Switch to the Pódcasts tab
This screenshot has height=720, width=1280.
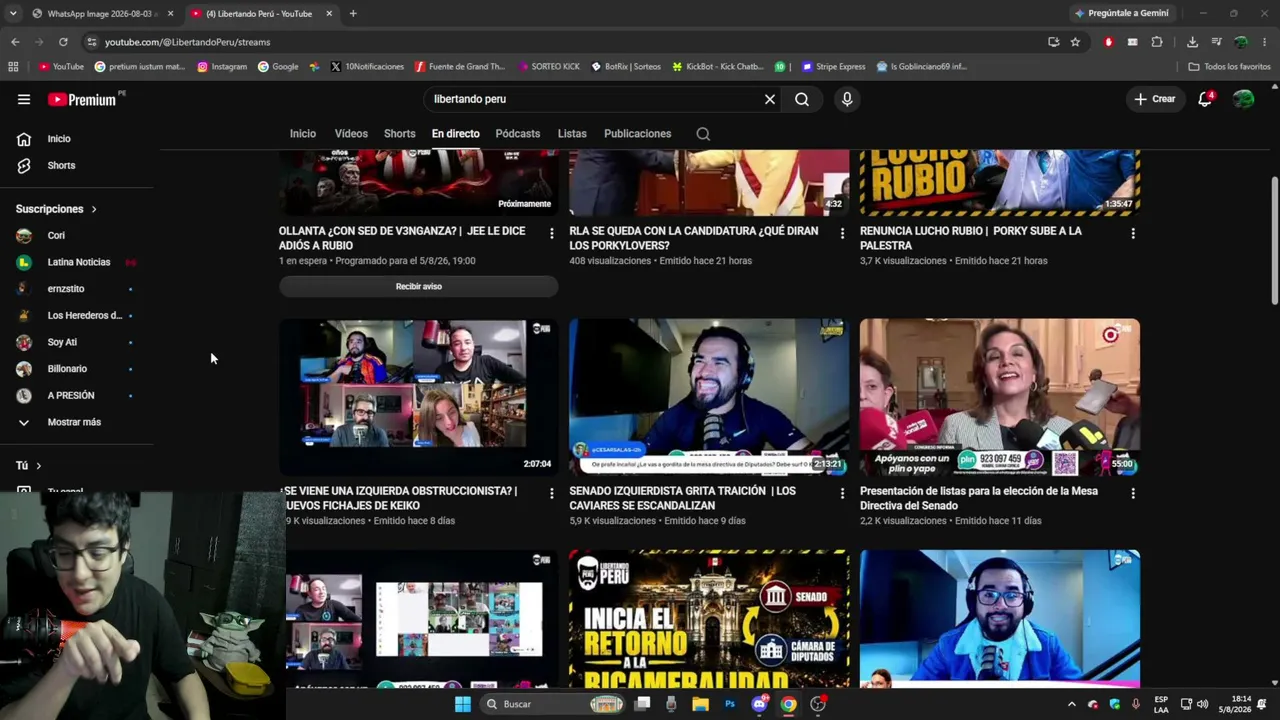pos(518,134)
